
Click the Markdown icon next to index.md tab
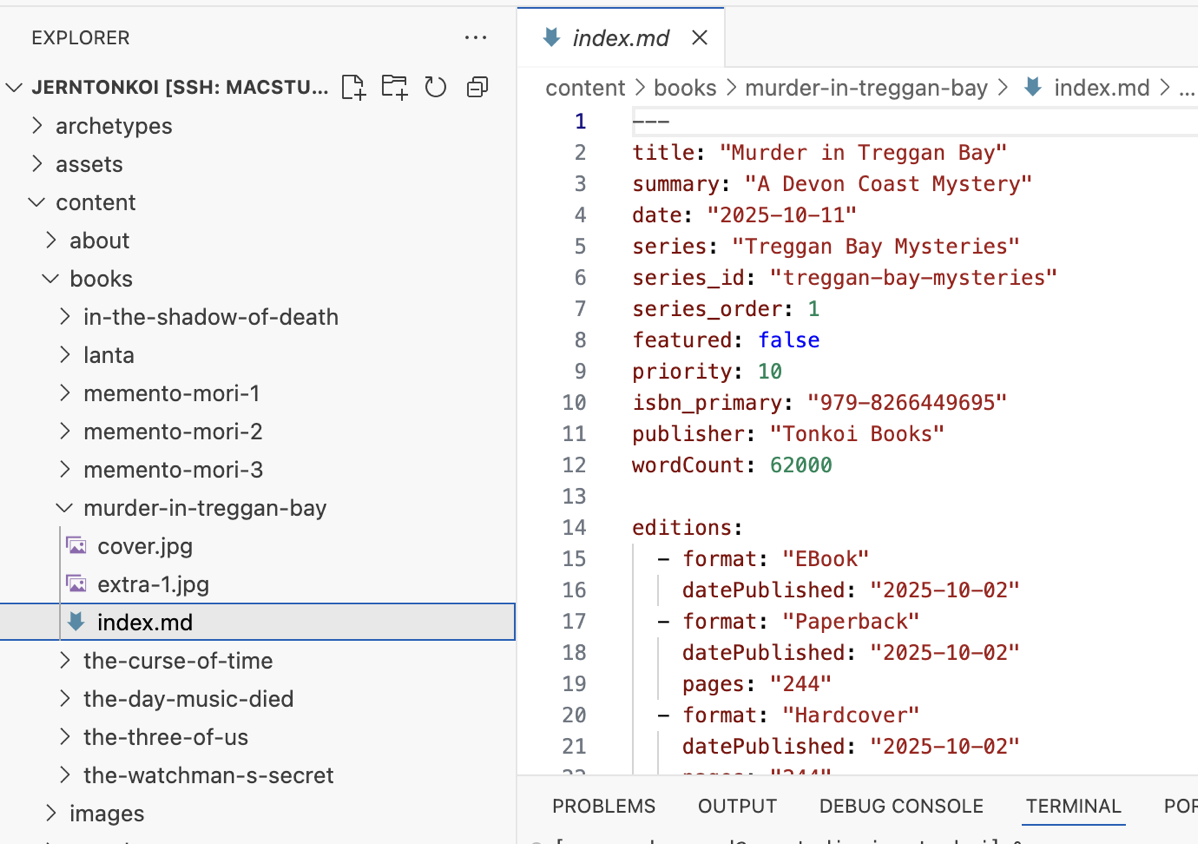point(552,37)
